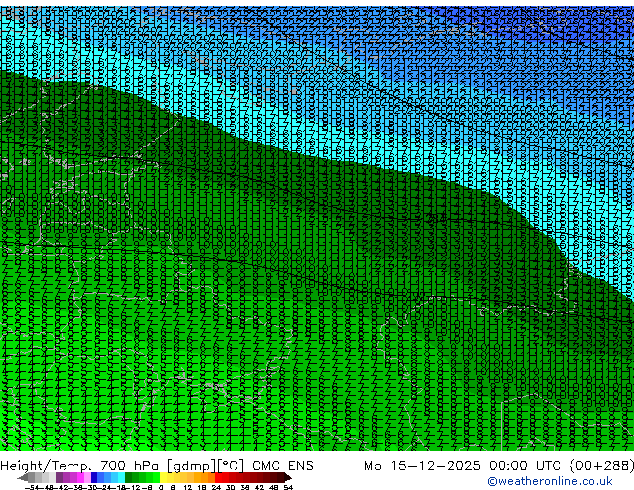
Task: Click the '-54' legend value
Action: 32,487
